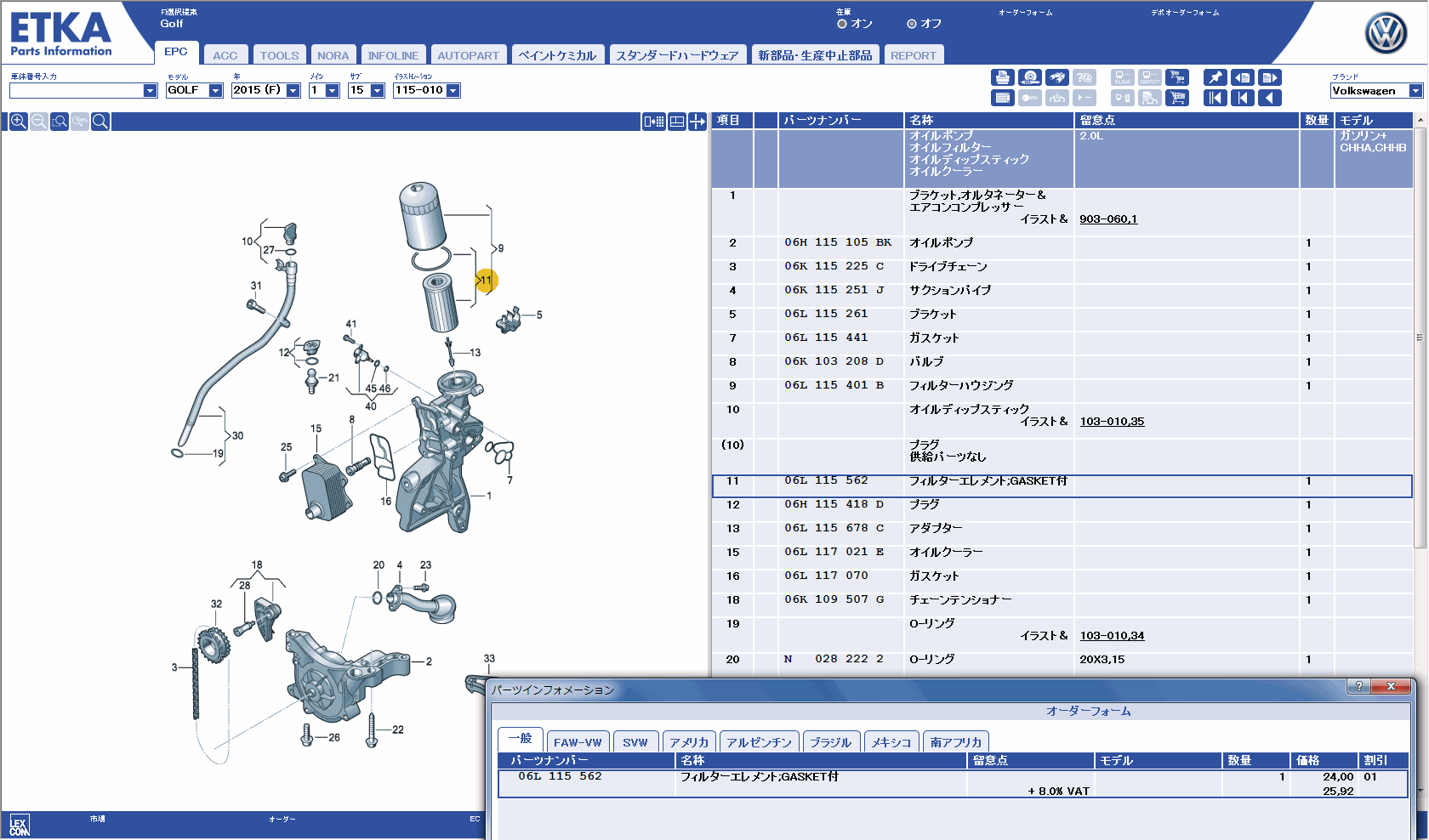Open the Volkswagen brand dropdown
This screenshot has width=1429, height=840.
pos(1416,91)
